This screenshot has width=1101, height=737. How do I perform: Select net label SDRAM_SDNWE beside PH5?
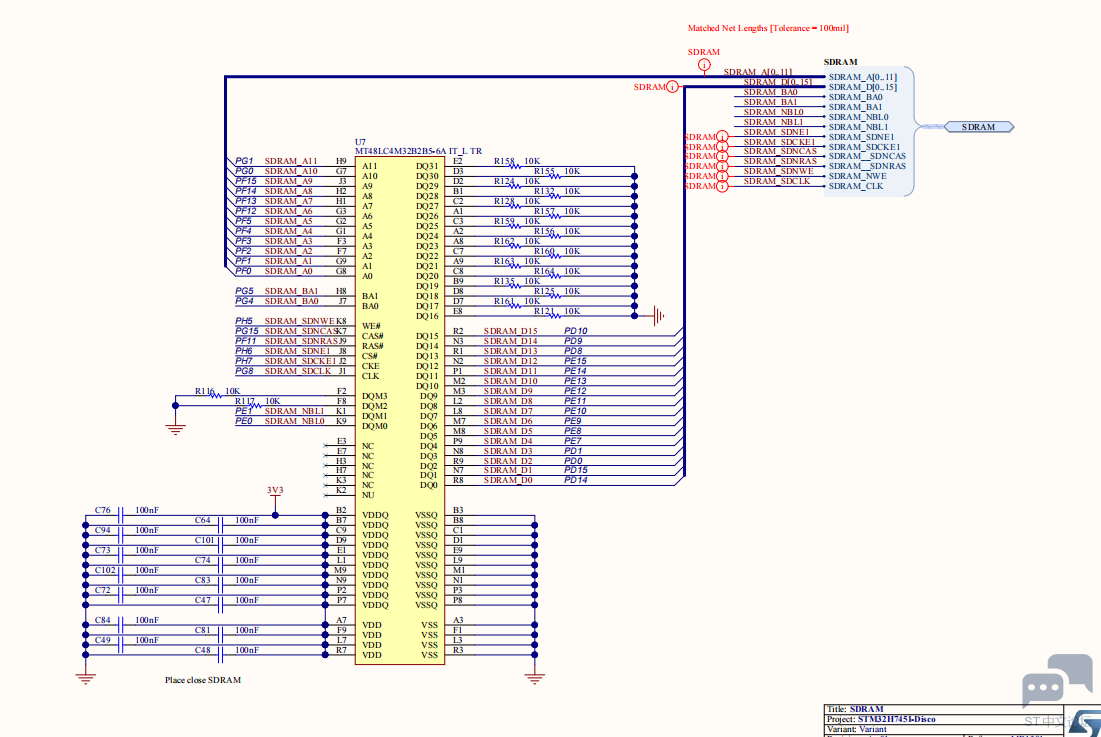300,321
